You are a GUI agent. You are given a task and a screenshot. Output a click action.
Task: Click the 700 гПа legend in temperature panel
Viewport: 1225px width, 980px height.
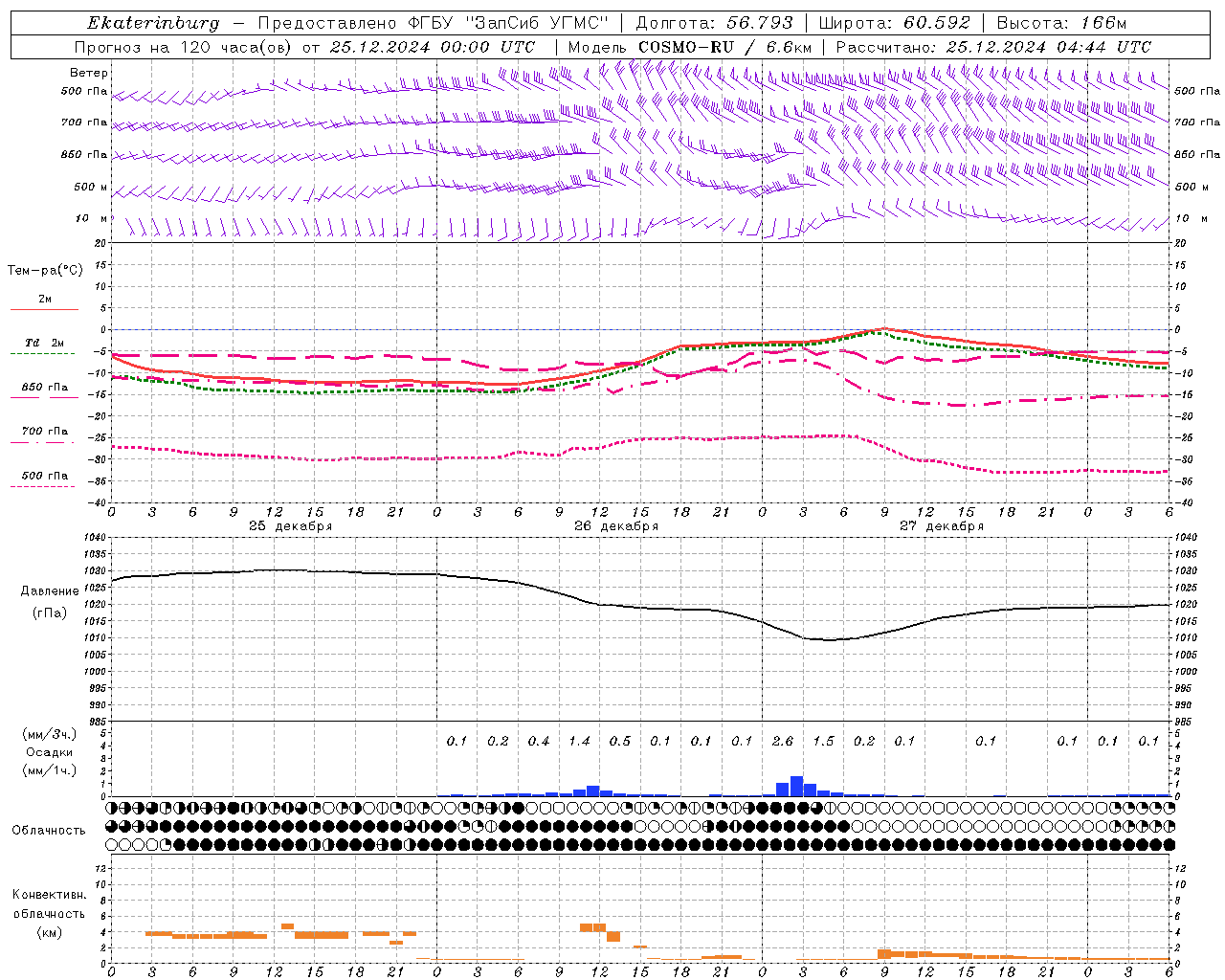pos(44,432)
